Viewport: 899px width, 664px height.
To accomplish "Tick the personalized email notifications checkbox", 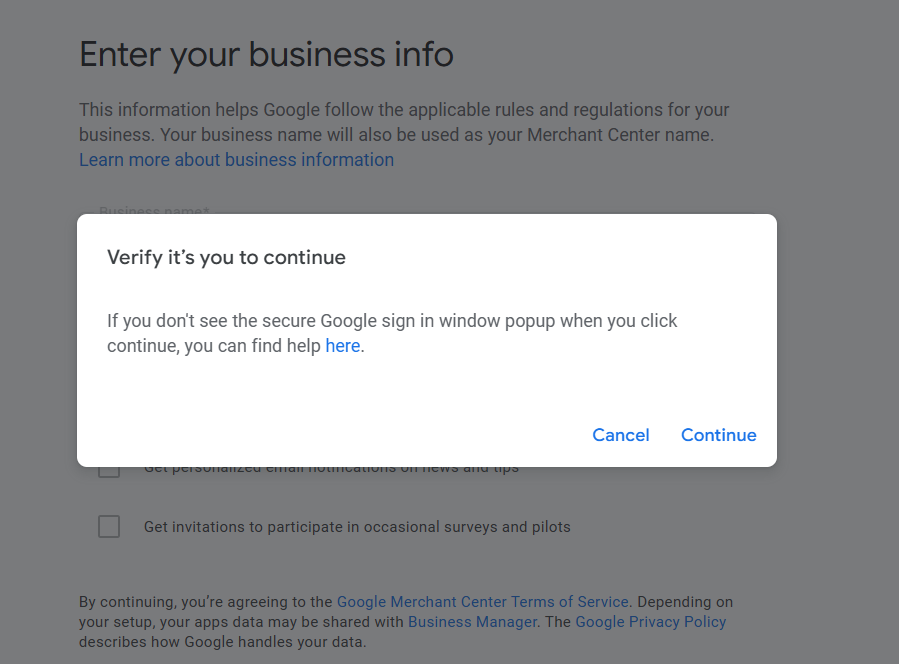I will pyautogui.click(x=109, y=472).
